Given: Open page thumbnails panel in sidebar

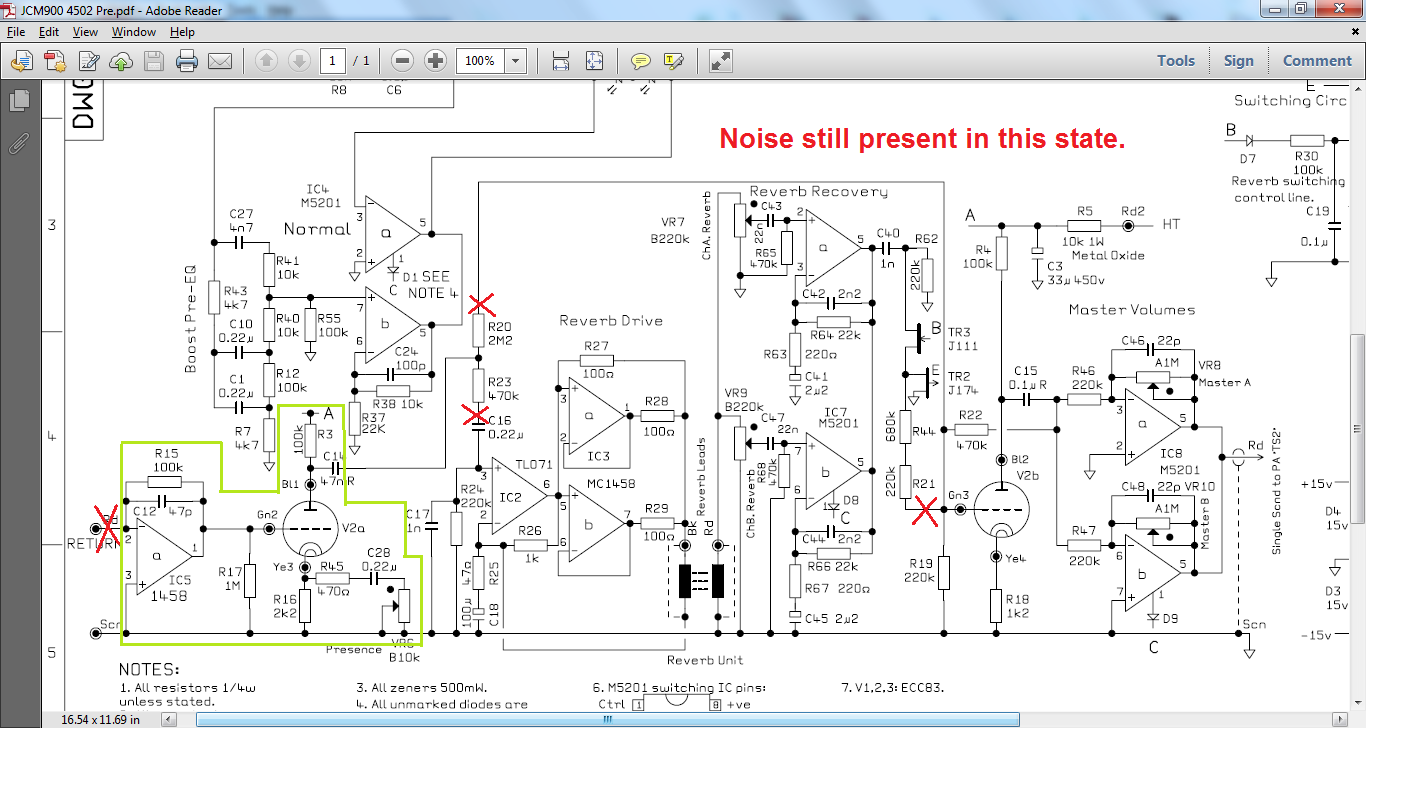Looking at the screenshot, I should click(x=18, y=101).
